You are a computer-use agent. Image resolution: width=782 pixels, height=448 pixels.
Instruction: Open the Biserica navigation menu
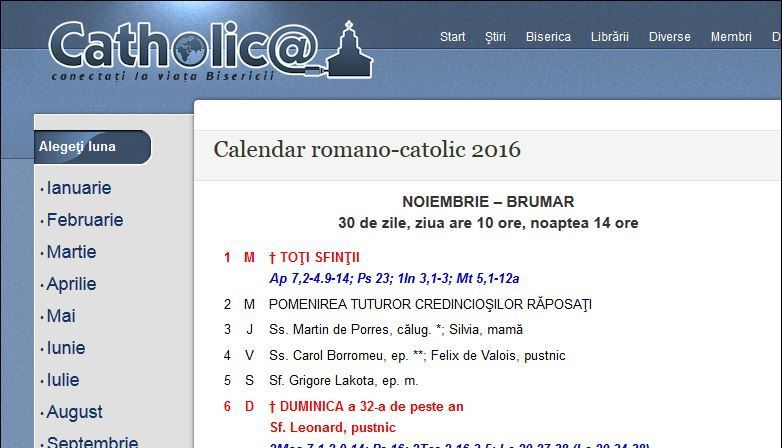[548, 37]
